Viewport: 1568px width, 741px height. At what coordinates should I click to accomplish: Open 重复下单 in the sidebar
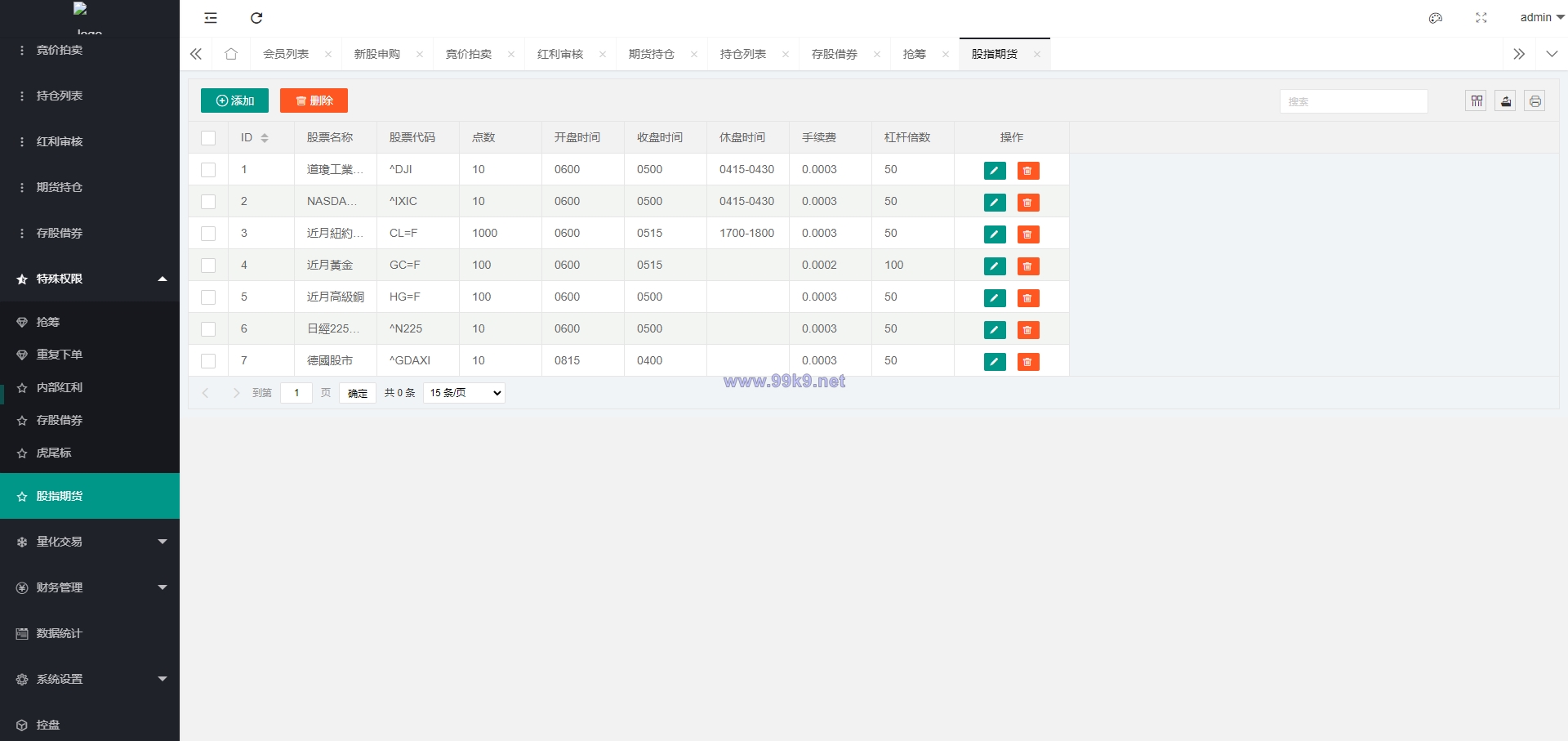tap(90, 355)
